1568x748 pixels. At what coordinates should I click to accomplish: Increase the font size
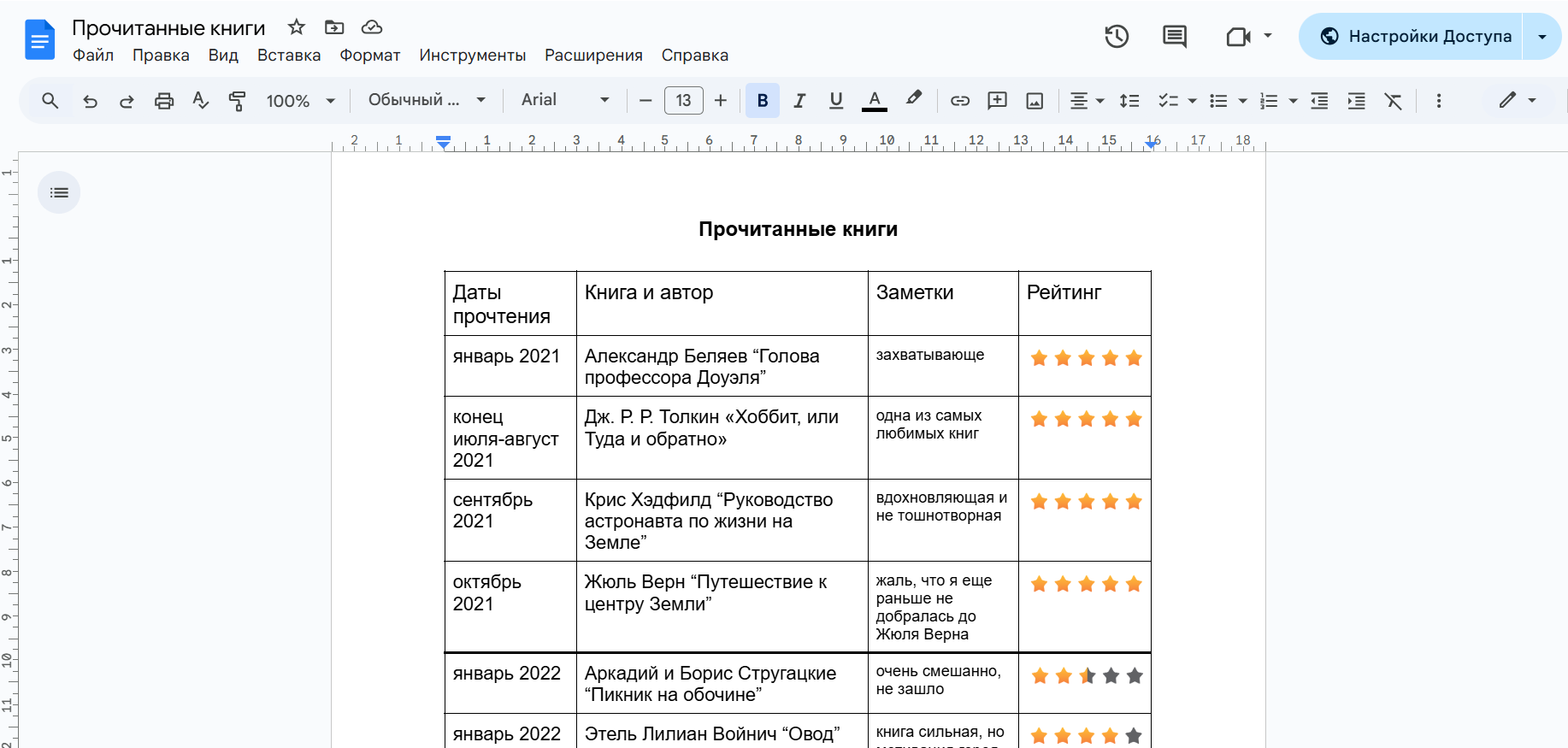pos(721,101)
